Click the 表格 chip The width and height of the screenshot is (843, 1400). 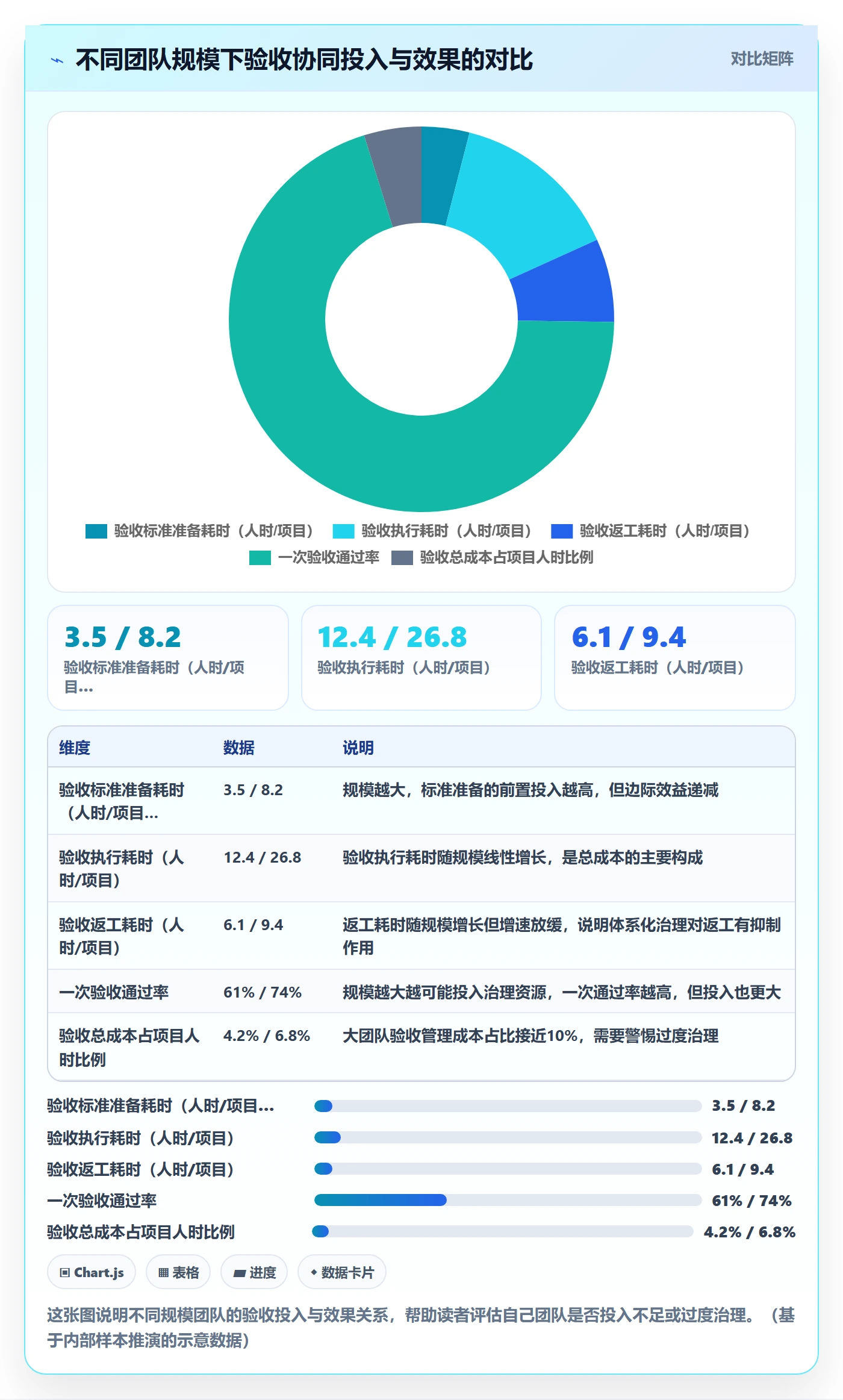pyautogui.click(x=178, y=1272)
